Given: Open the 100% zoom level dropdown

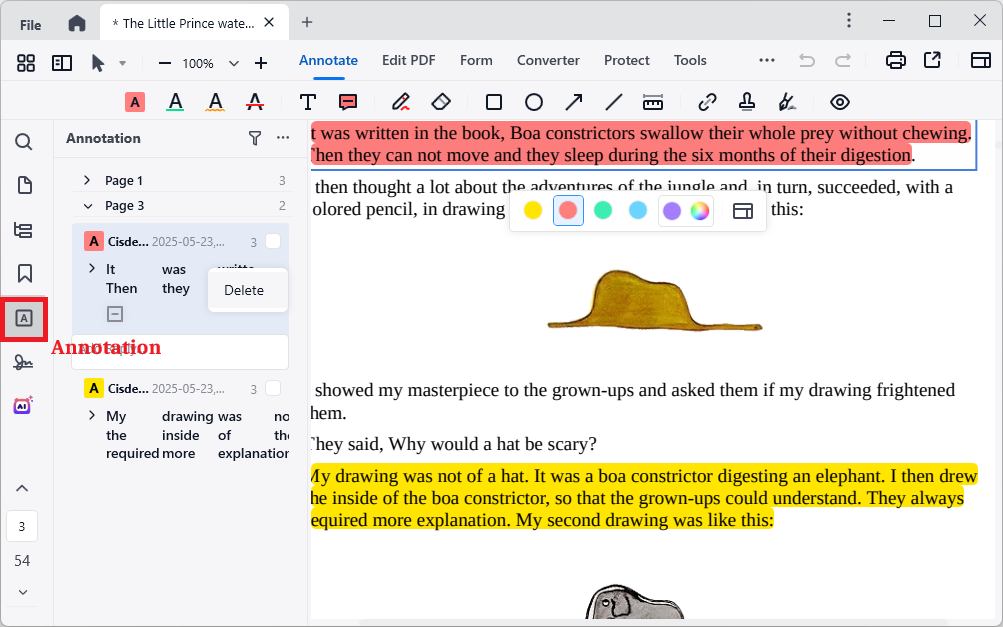Looking at the screenshot, I should click(x=233, y=62).
